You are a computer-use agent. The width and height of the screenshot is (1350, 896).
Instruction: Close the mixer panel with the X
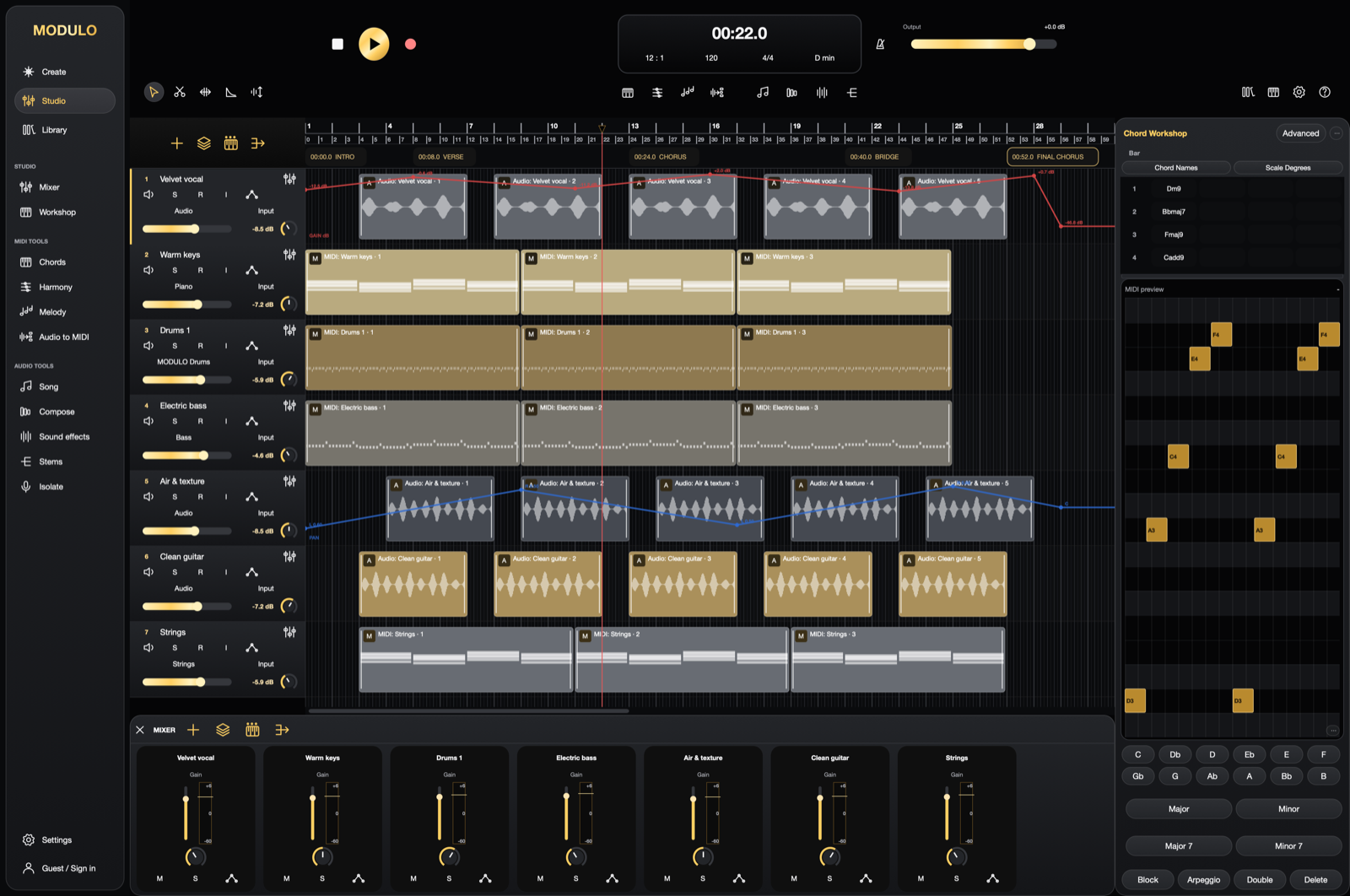click(x=140, y=730)
